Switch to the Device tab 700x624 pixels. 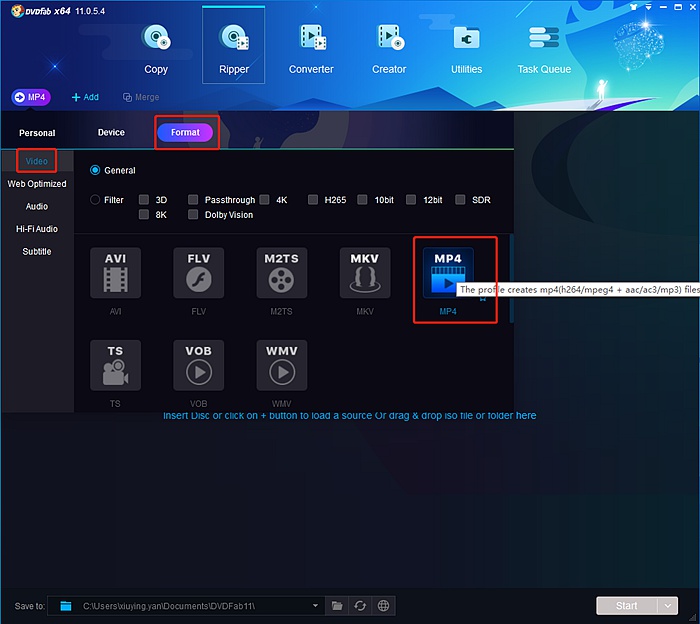pos(111,132)
